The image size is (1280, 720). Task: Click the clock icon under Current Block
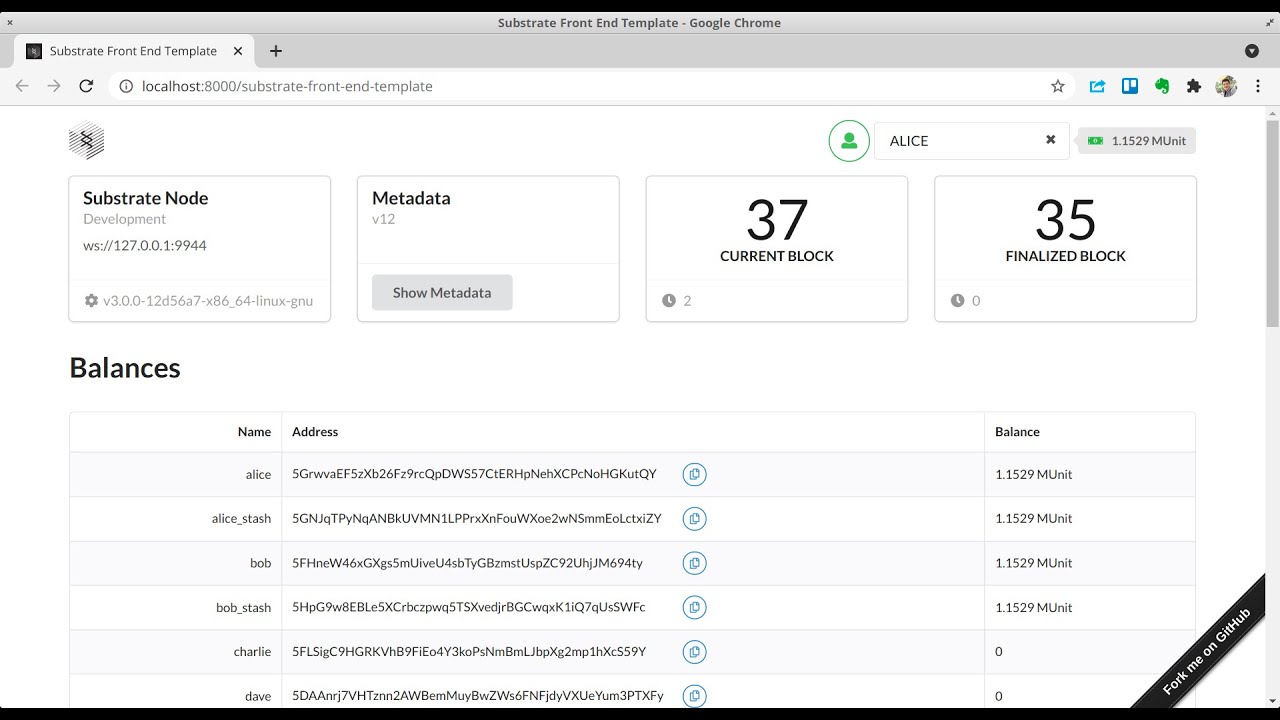point(669,301)
